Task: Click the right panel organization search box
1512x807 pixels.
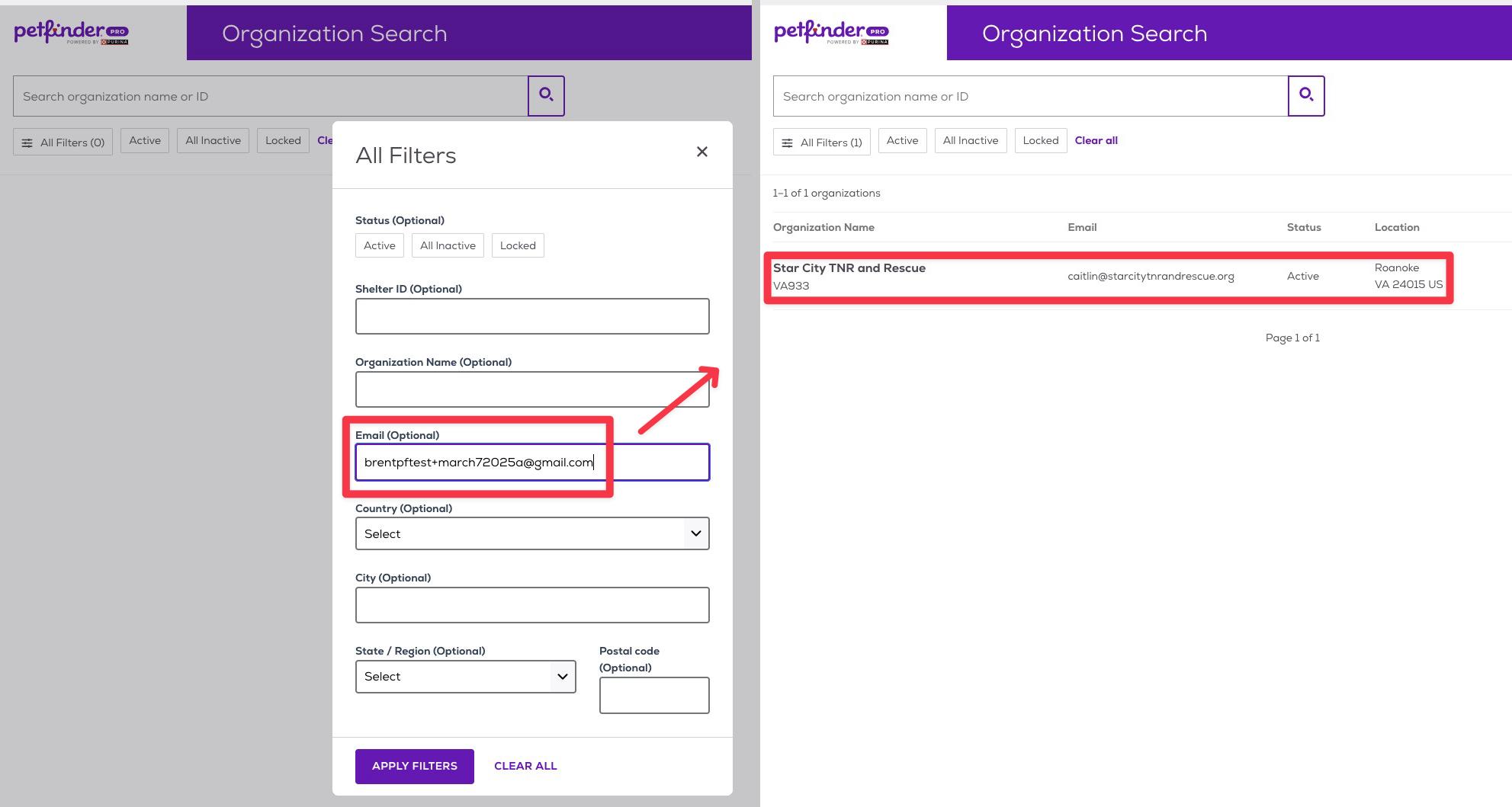Action: point(1029,96)
